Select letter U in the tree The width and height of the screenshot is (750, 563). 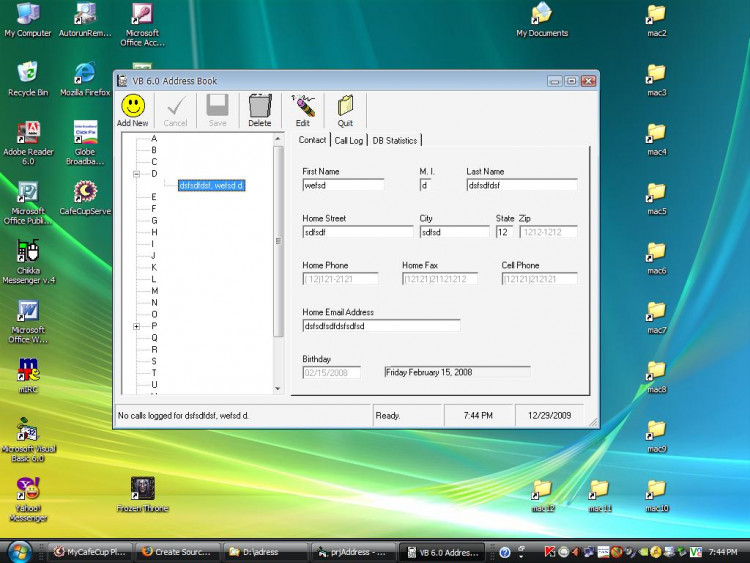(x=154, y=385)
